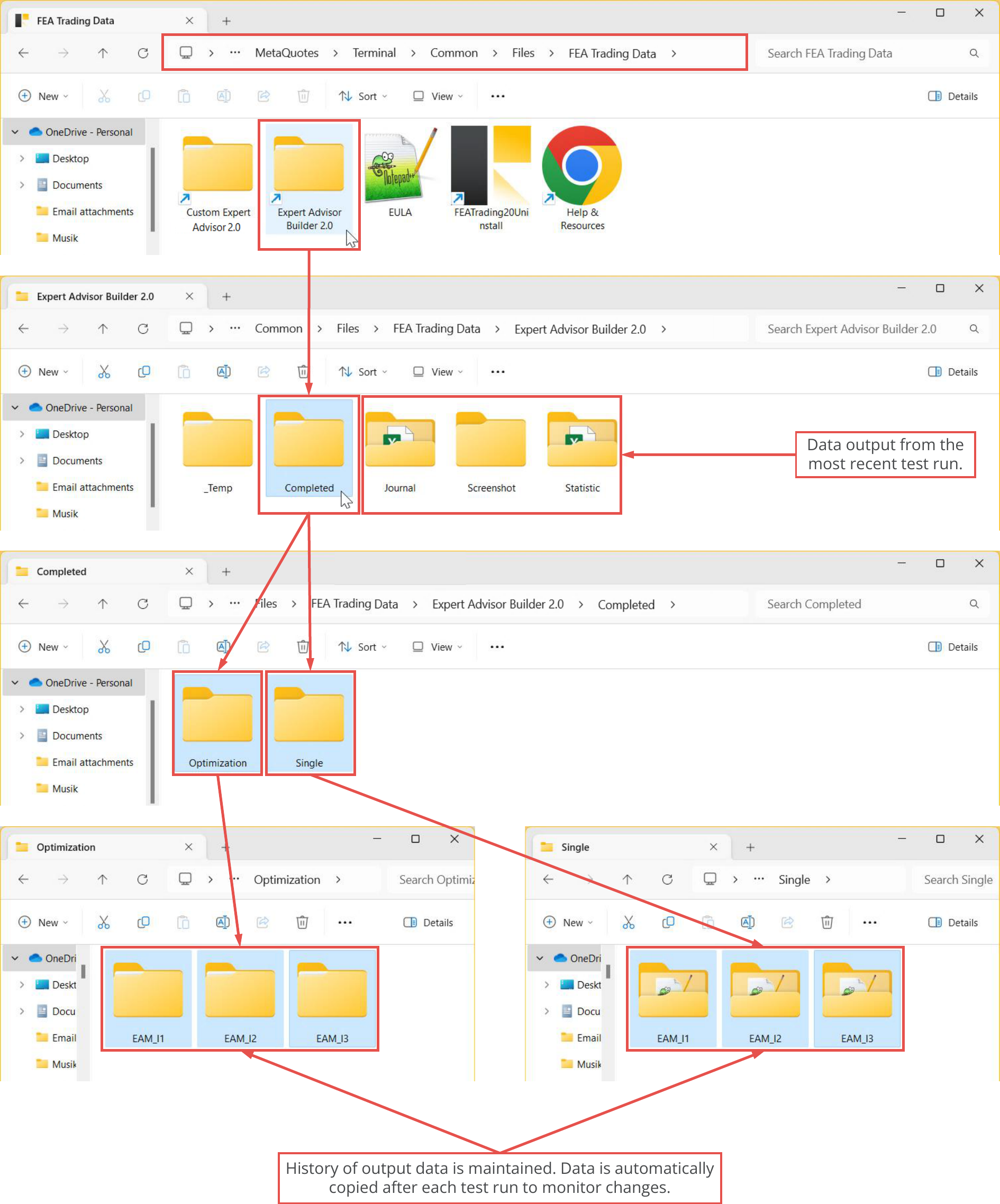Open EAM_I2 folder in Single window
This screenshot has height=1204, width=1000.
pos(765,999)
